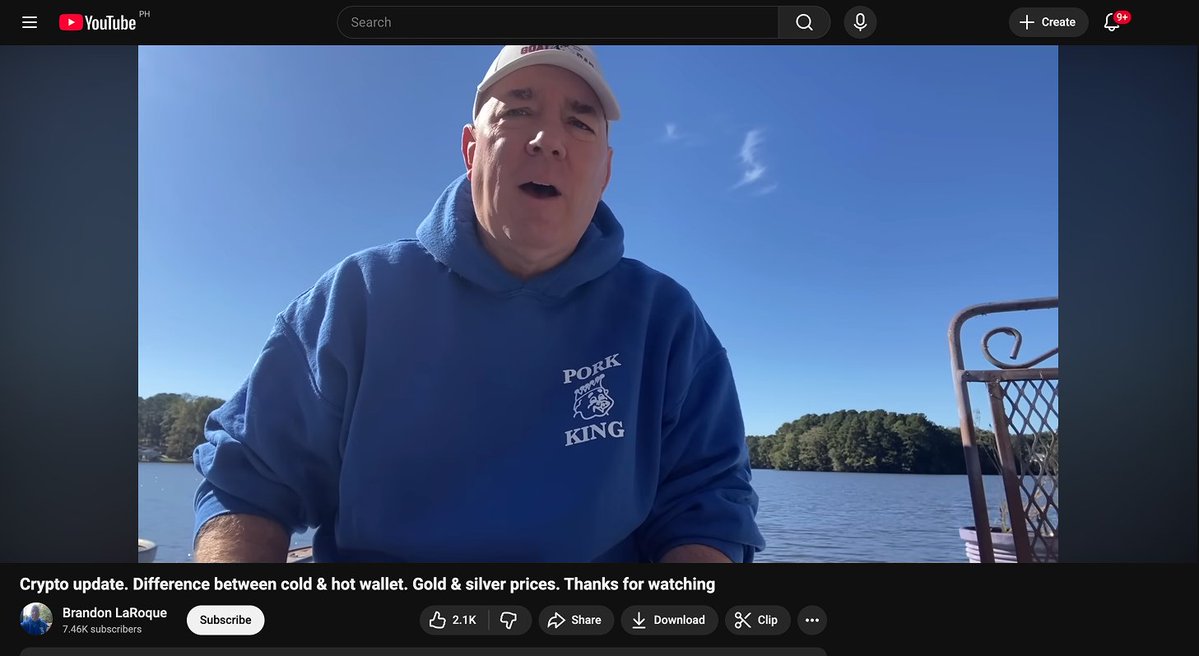Open more actions ellipsis menu
1199x656 pixels.
click(812, 620)
